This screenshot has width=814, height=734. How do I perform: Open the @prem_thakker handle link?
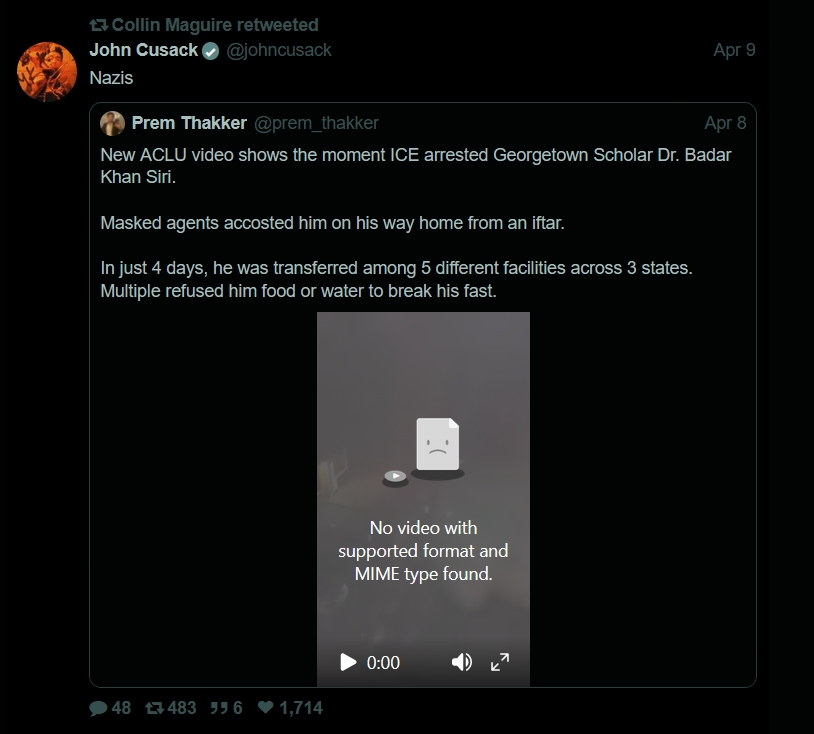pos(316,123)
